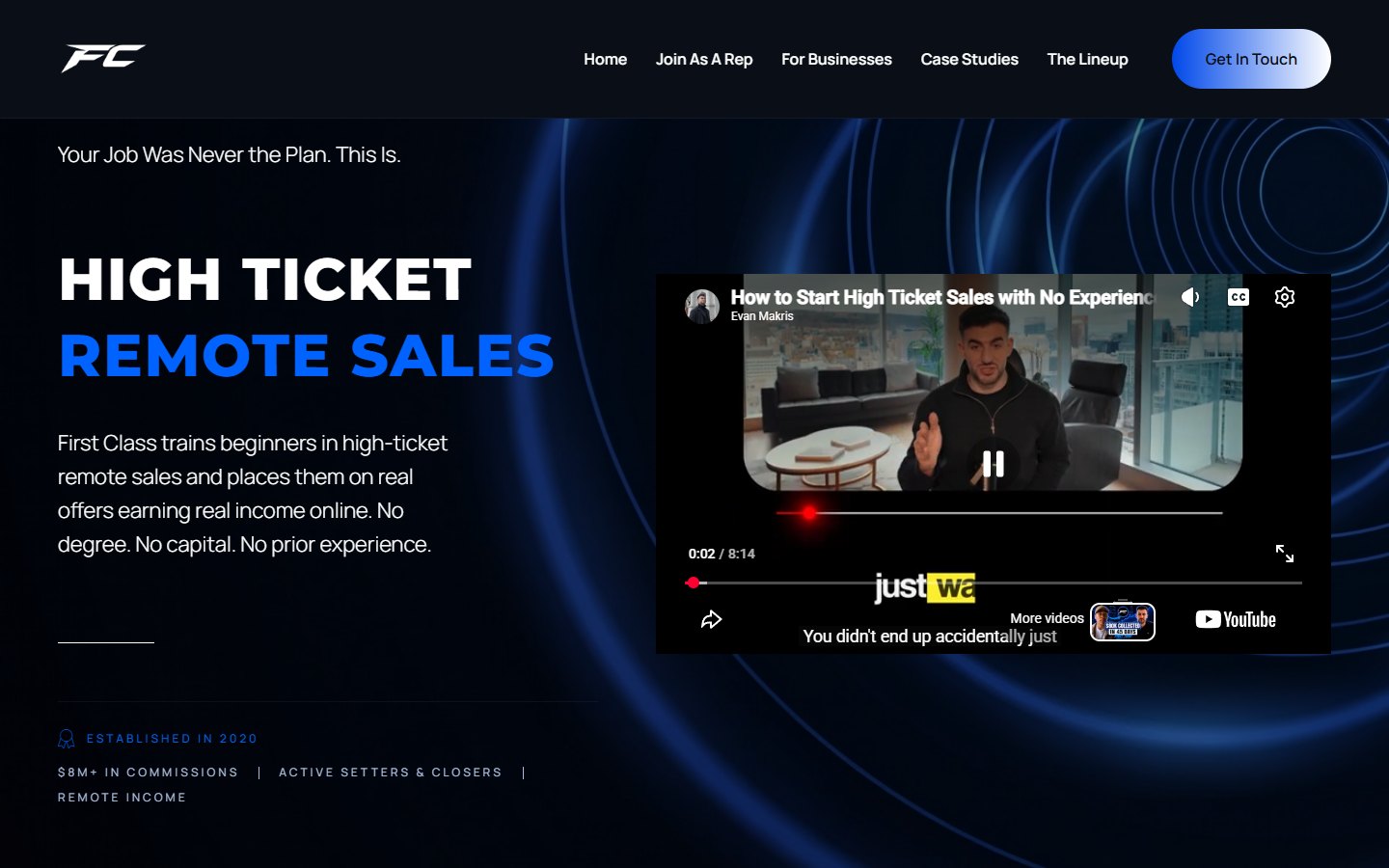1389x868 pixels.
Task: Mute the video using the speaker icon
Action: [x=1190, y=297]
